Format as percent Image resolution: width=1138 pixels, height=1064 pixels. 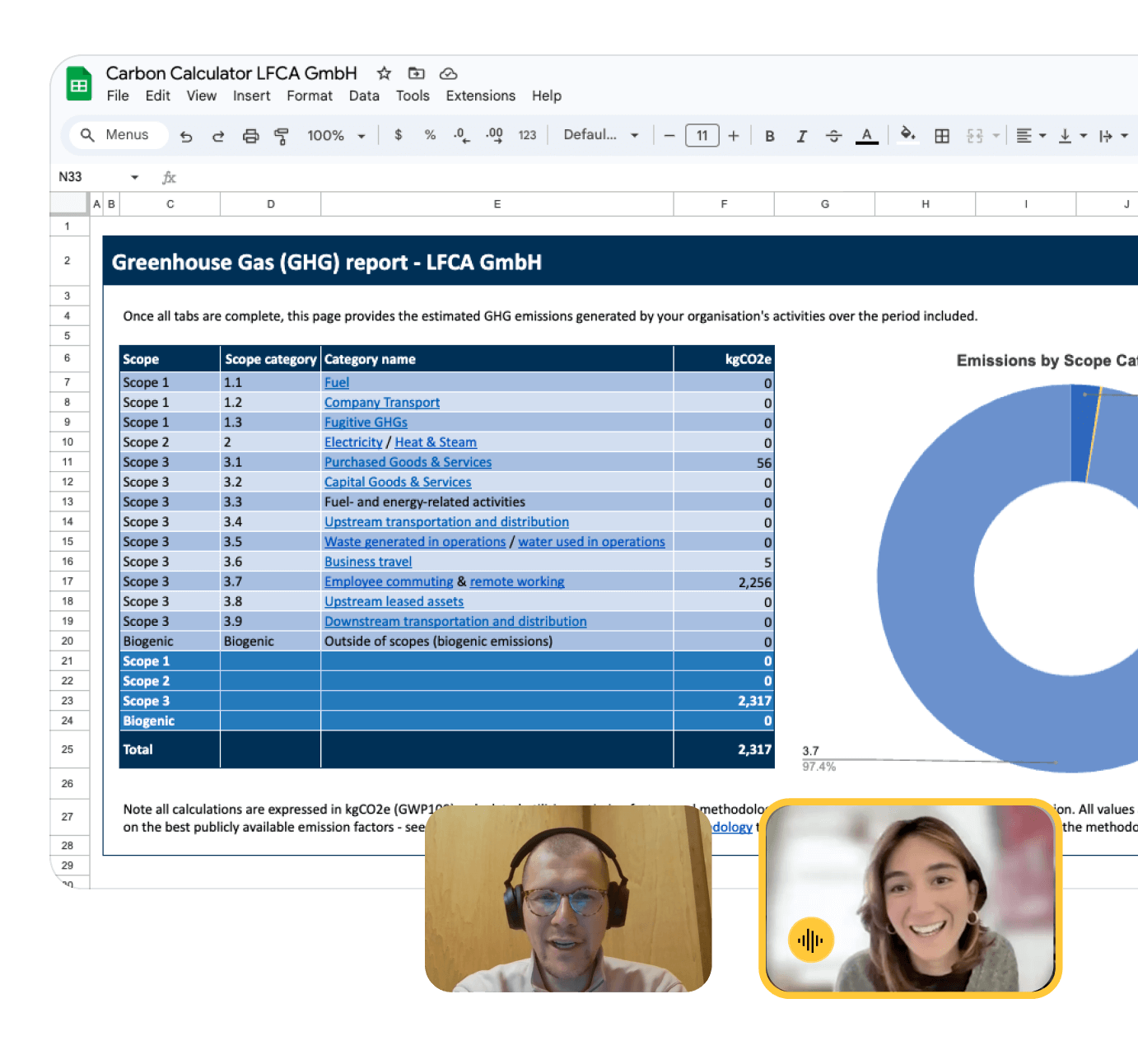(430, 135)
